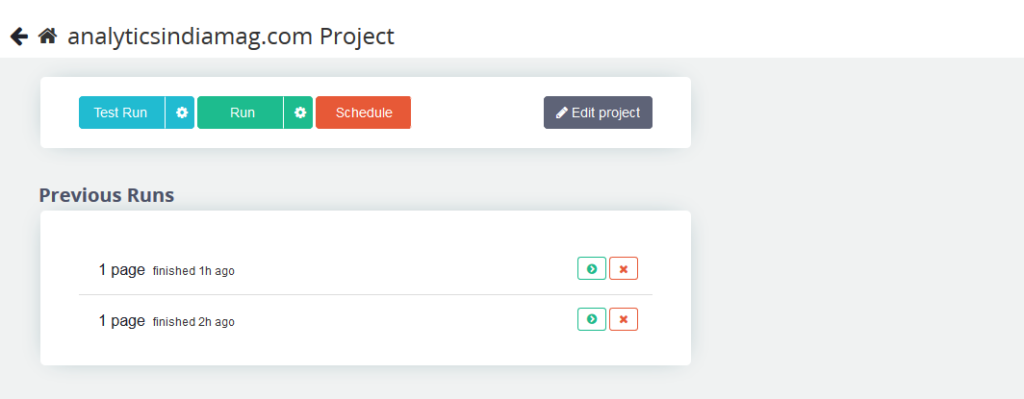
Task: Click the 'finished 1h ago' timestamp
Action: pyautogui.click(x=193, y=270)
